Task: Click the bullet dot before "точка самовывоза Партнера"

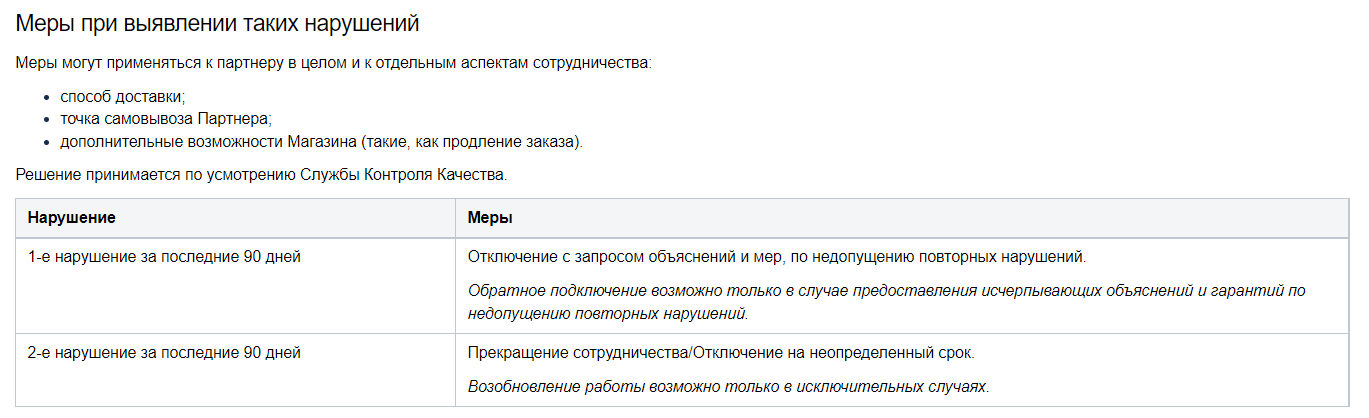Action: pyautogui.click(x=48, y=120)
